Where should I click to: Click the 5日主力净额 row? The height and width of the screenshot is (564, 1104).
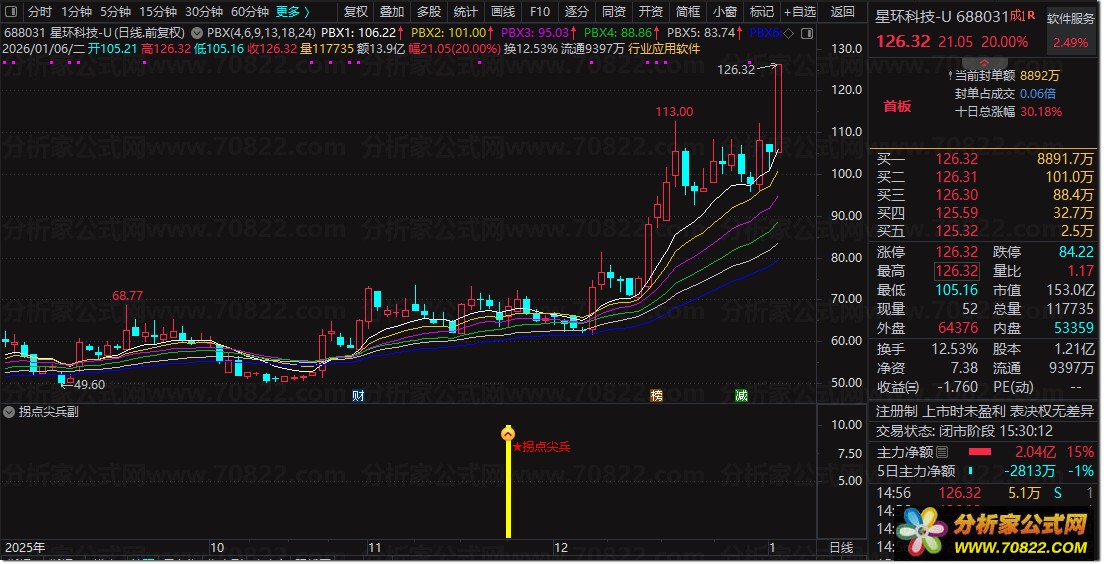pyautogui.click(x=985, y=471)
